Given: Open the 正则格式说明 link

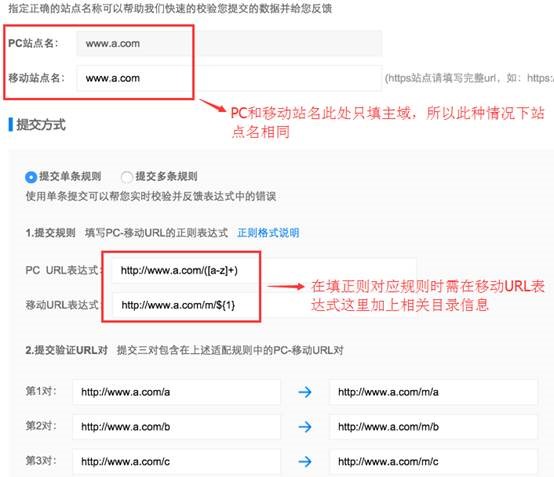Looking at the screenshot, I should [268, 232].
